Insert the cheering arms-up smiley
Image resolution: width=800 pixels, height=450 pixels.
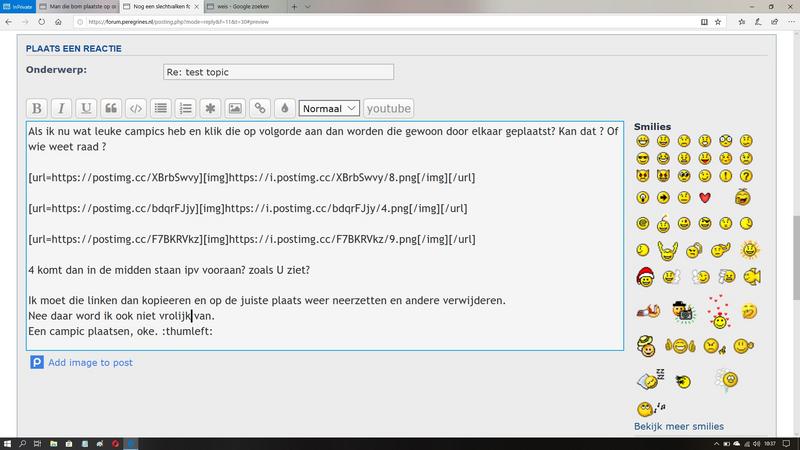pos(667,251)
